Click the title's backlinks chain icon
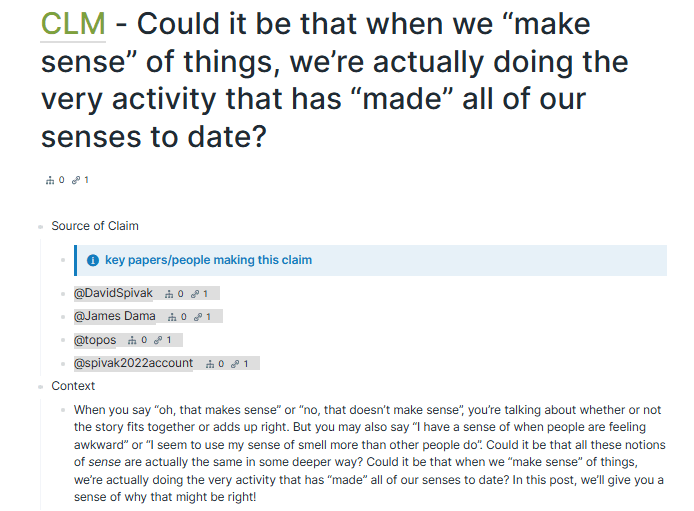 pos(76,180)
